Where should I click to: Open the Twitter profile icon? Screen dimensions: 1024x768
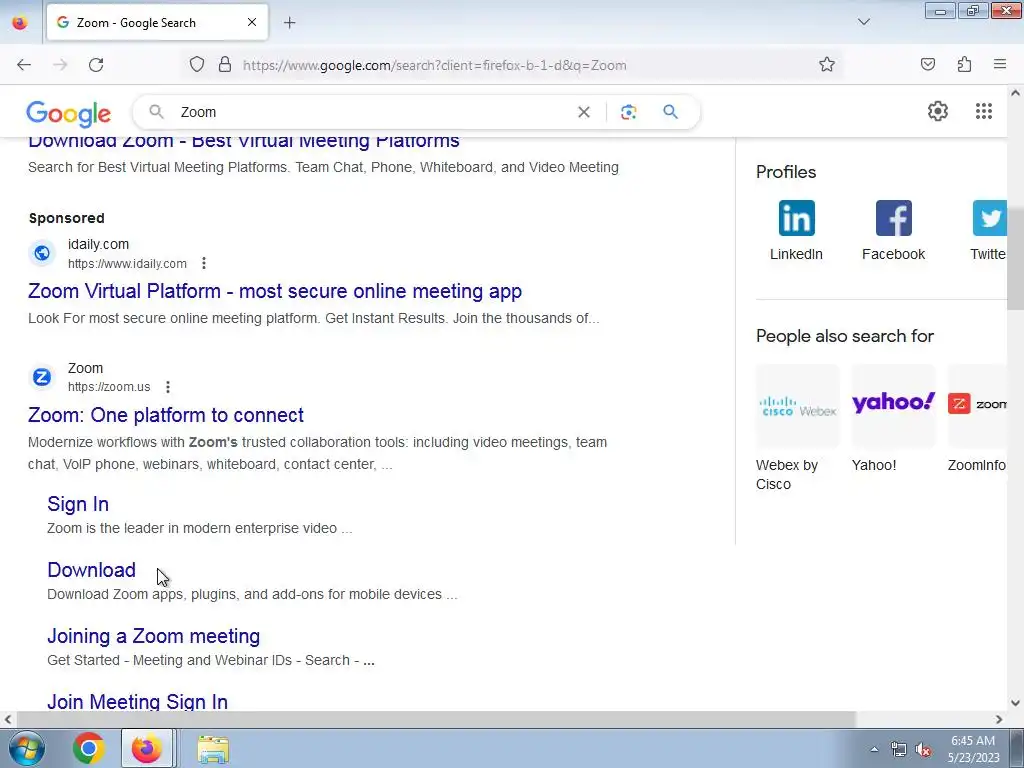point(989,218)
